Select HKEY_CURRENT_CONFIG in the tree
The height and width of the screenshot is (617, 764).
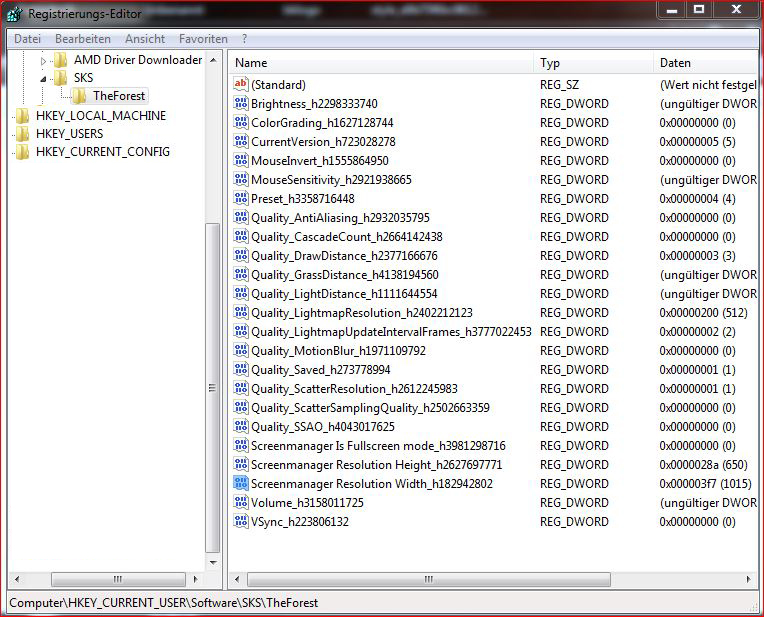coord(102,152)
